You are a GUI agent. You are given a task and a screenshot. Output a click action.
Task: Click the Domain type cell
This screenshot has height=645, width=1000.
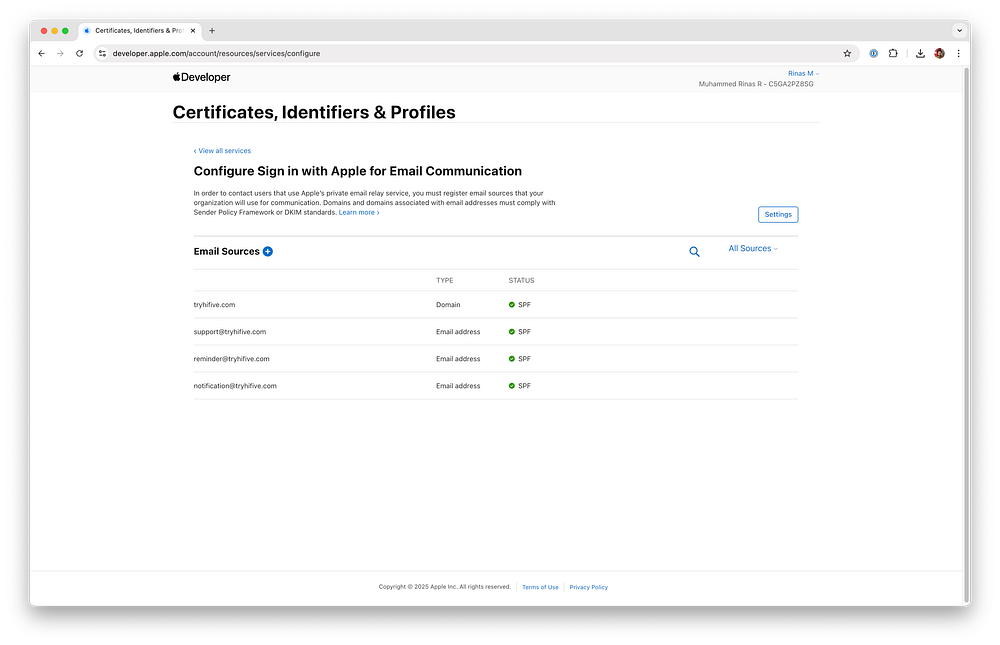click(448, 305)
